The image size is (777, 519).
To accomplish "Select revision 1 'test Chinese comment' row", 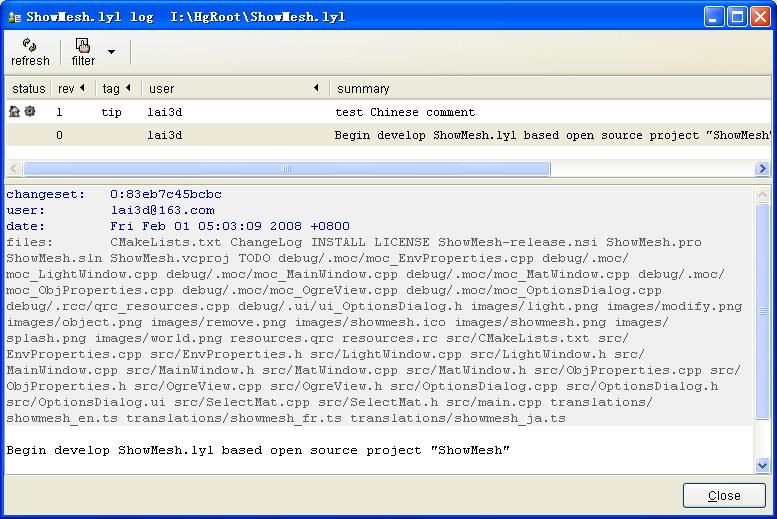I will pyautogui.click(x=400, y=112).
